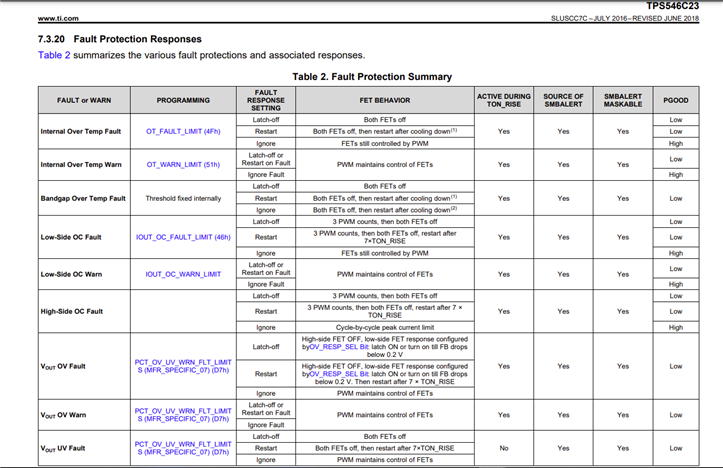Screen dimensions: 723x468
Task: Select Latch-off or Restart on Fault for Internal Over Temp Warn
Action: coord(266,159)
